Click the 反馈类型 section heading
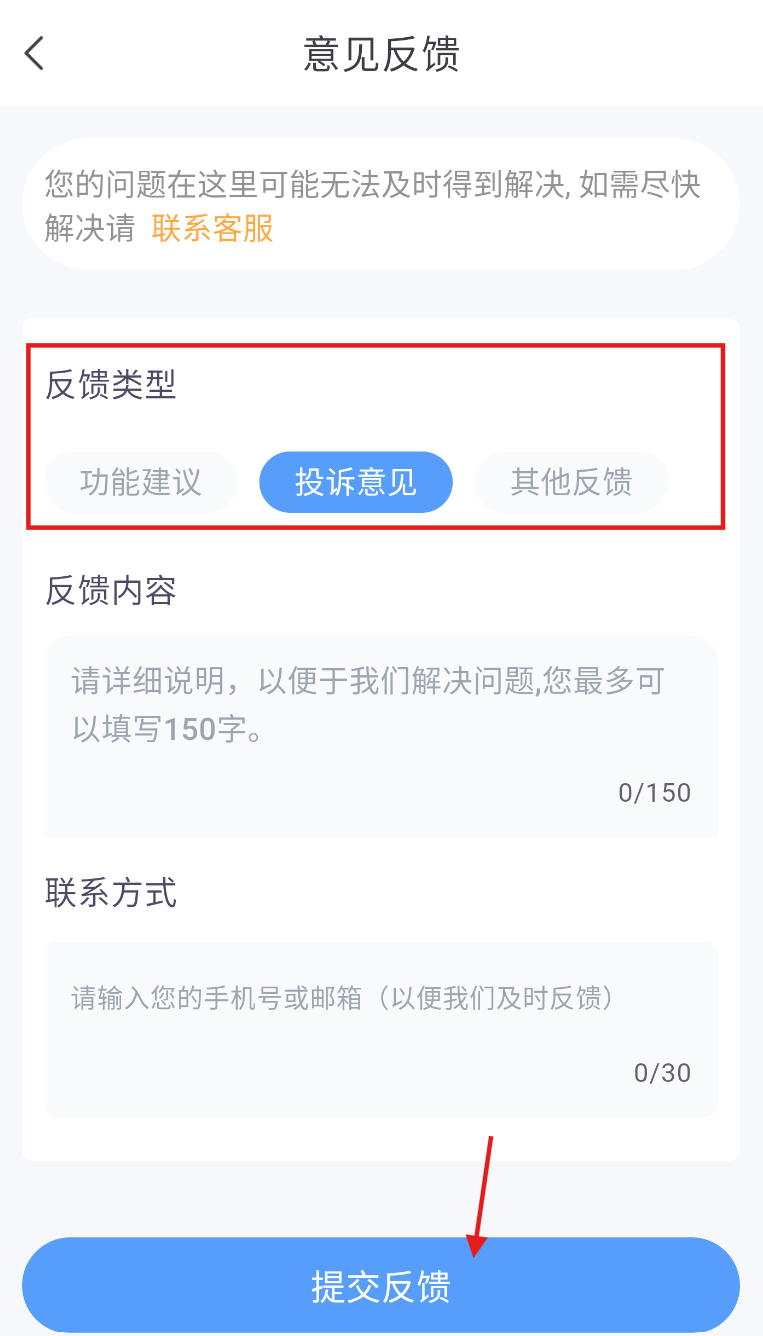The image size is (763, 1336). click(111, 385)
